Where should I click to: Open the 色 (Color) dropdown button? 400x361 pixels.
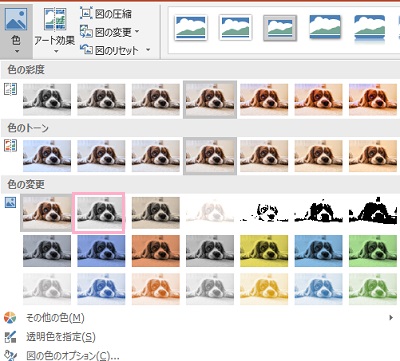16,31
